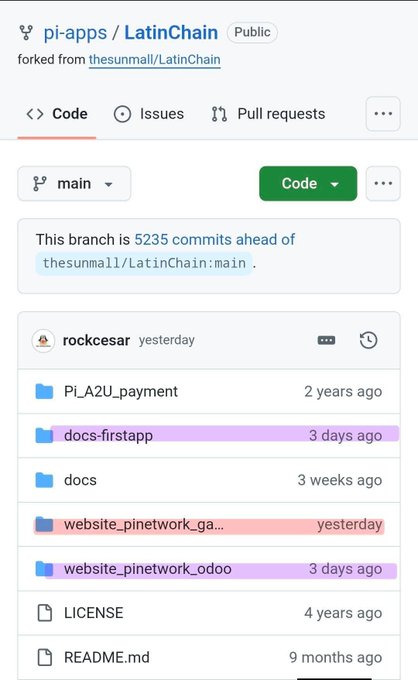Click the docs-firstapp folder icon

pyautogui.click(x=44, y=435)
